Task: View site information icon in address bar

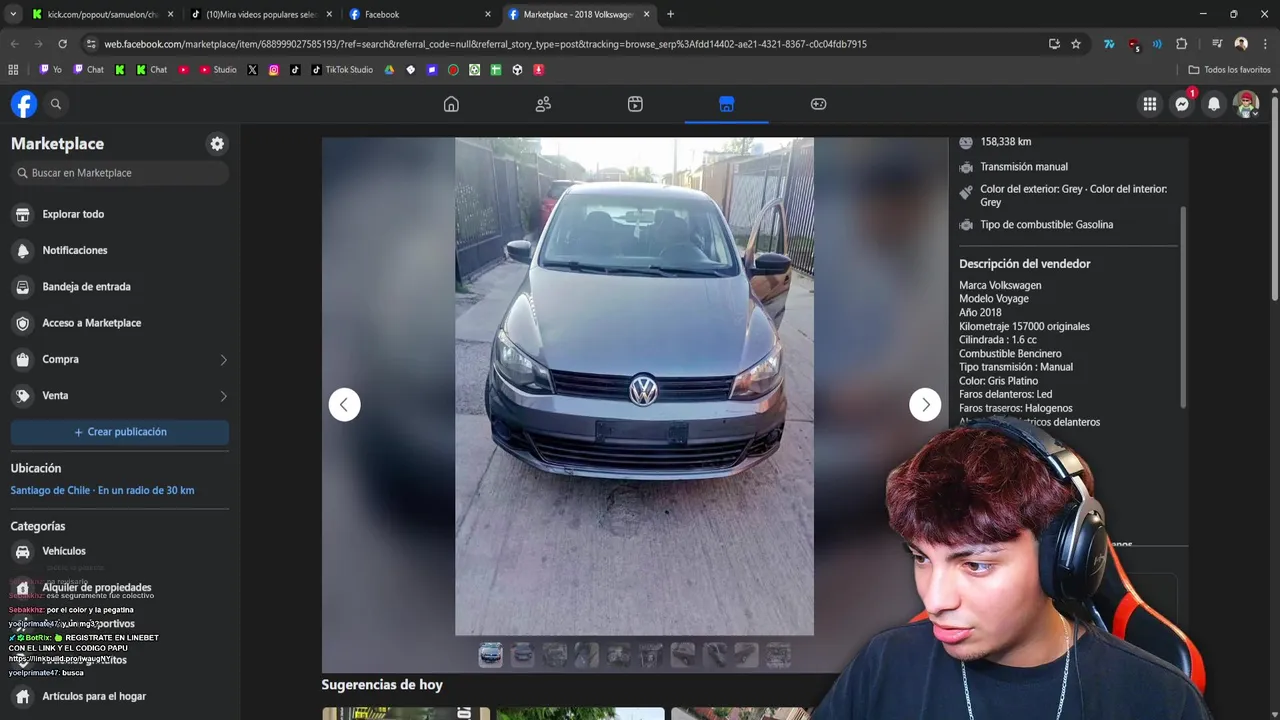Action: pyautogui.click(x=91, y=44)
